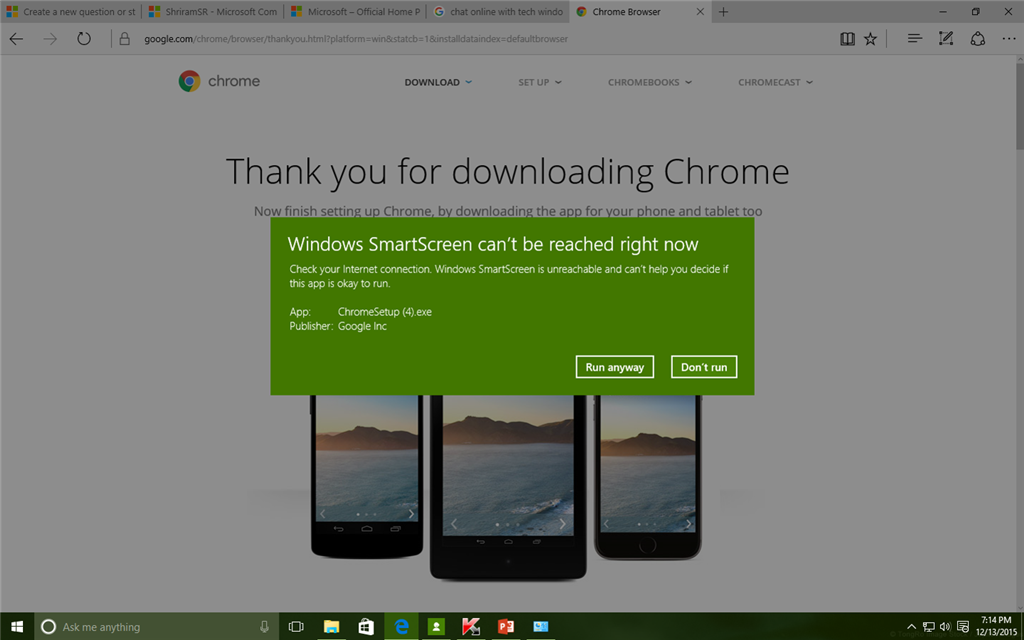
Task: Make a Web Note with pen icon
Action: pos(946,39)
